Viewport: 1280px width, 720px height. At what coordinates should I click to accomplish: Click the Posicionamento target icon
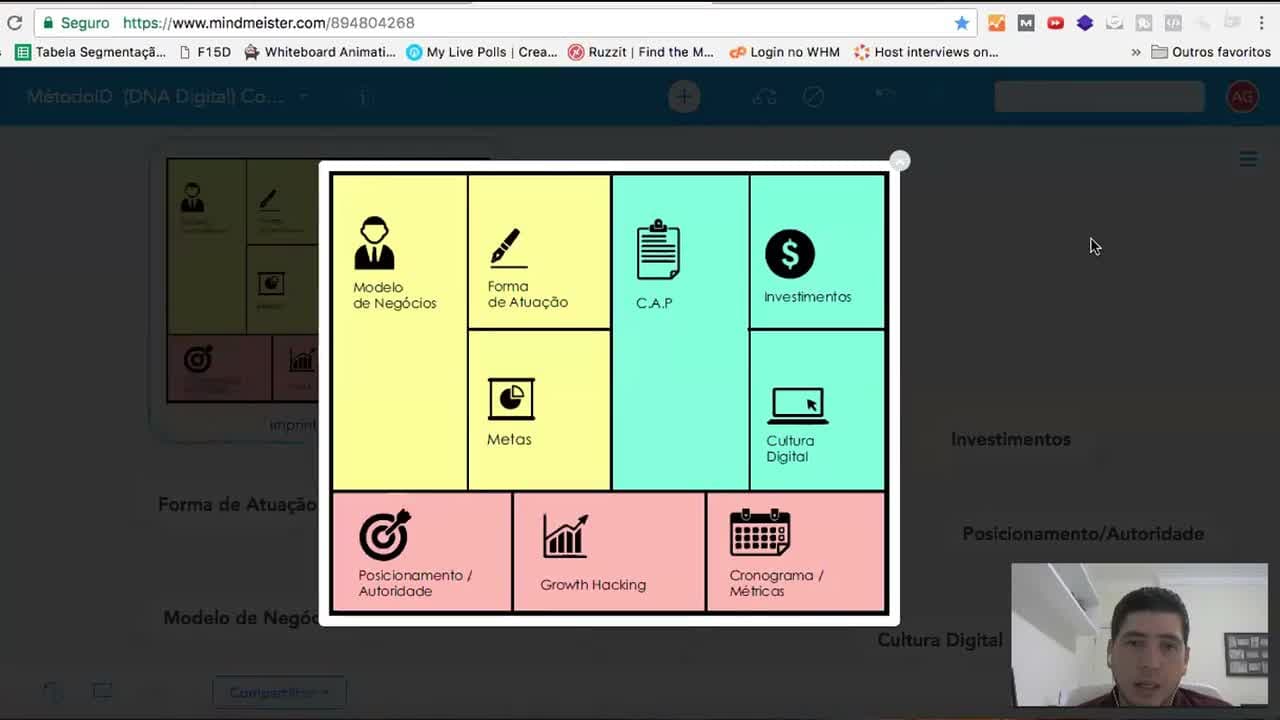(x=385, y=535)
